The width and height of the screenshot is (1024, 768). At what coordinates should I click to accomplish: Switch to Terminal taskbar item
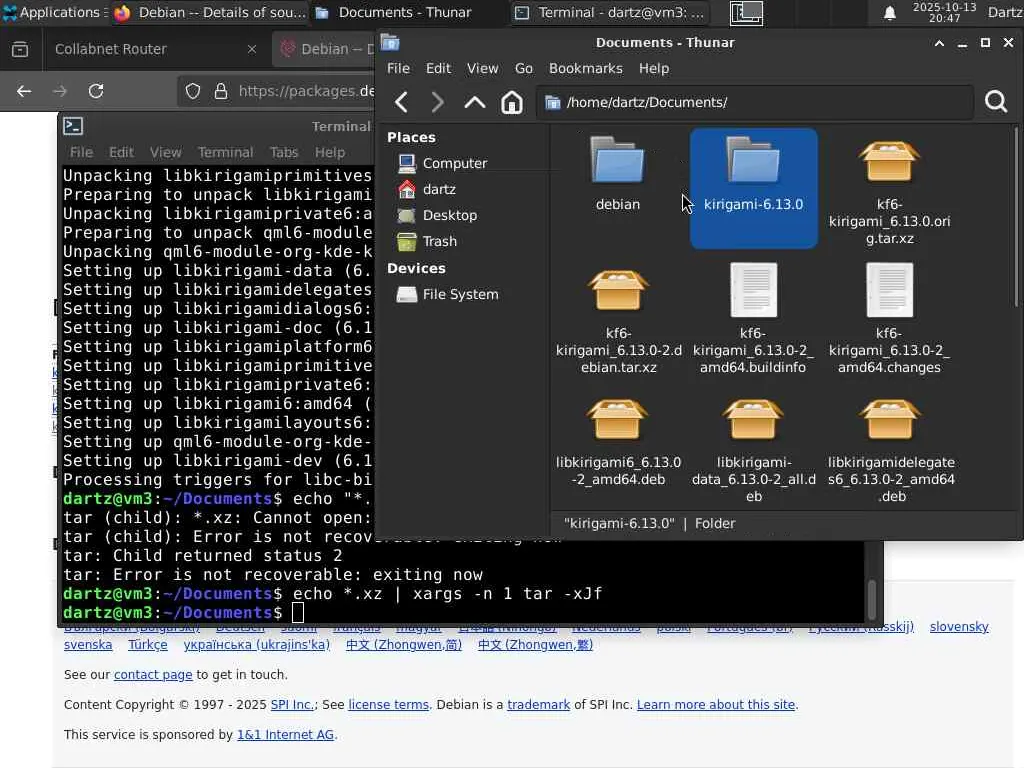click(609, 12)
